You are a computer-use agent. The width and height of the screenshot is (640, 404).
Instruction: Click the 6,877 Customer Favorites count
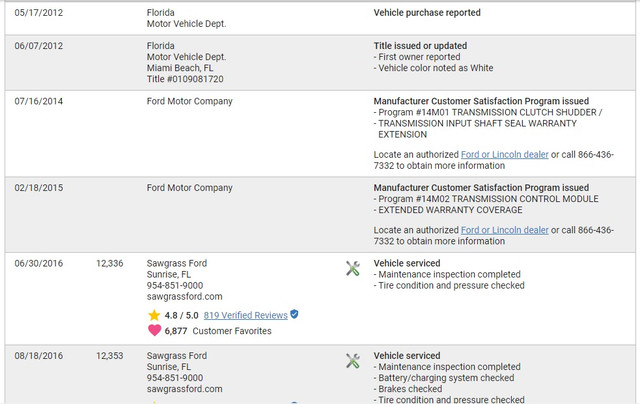[x=176, y=331]
